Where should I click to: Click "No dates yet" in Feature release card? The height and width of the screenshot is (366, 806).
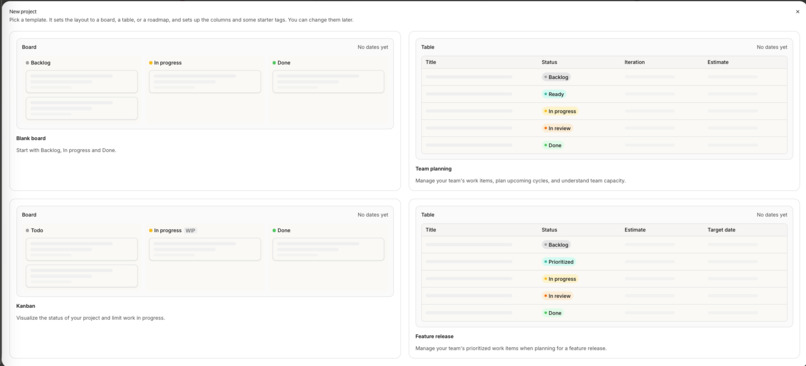772,215
